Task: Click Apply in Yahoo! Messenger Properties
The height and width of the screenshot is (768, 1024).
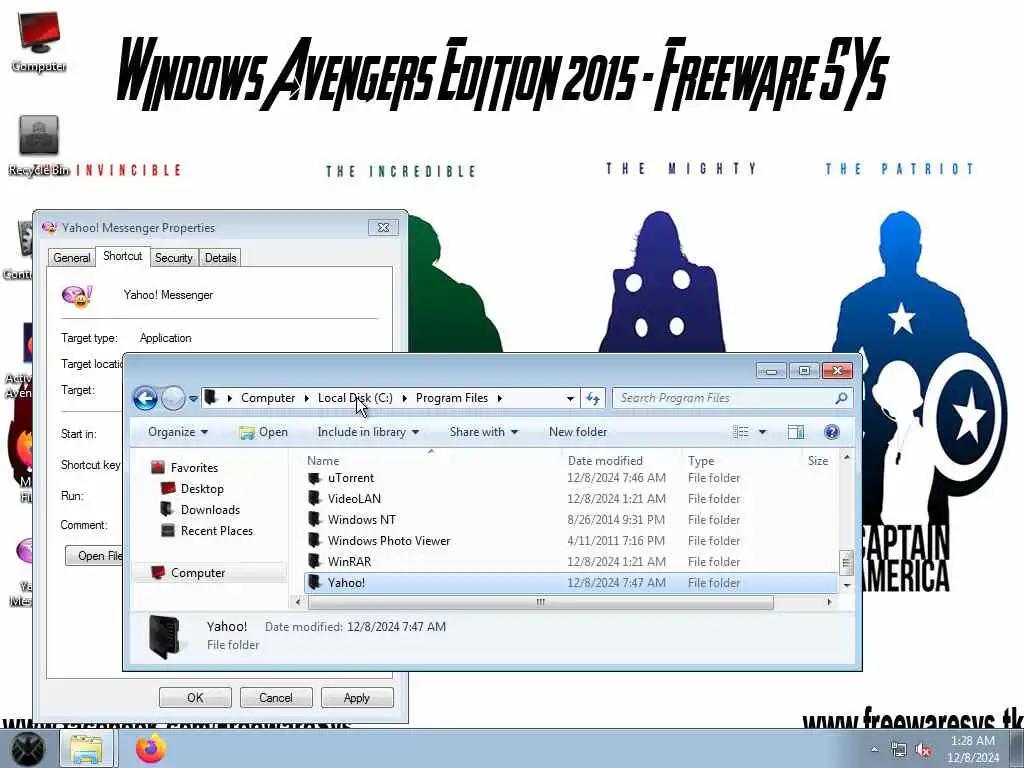Action: (357, 697)
